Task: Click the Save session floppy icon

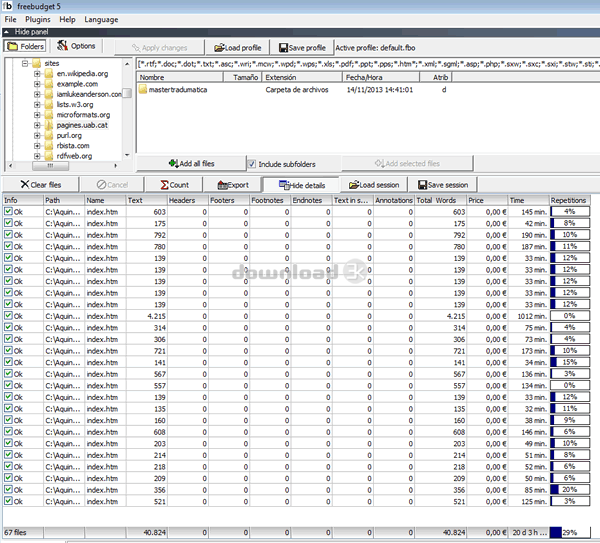Action: pyautogui.click(x=422, y=185)
